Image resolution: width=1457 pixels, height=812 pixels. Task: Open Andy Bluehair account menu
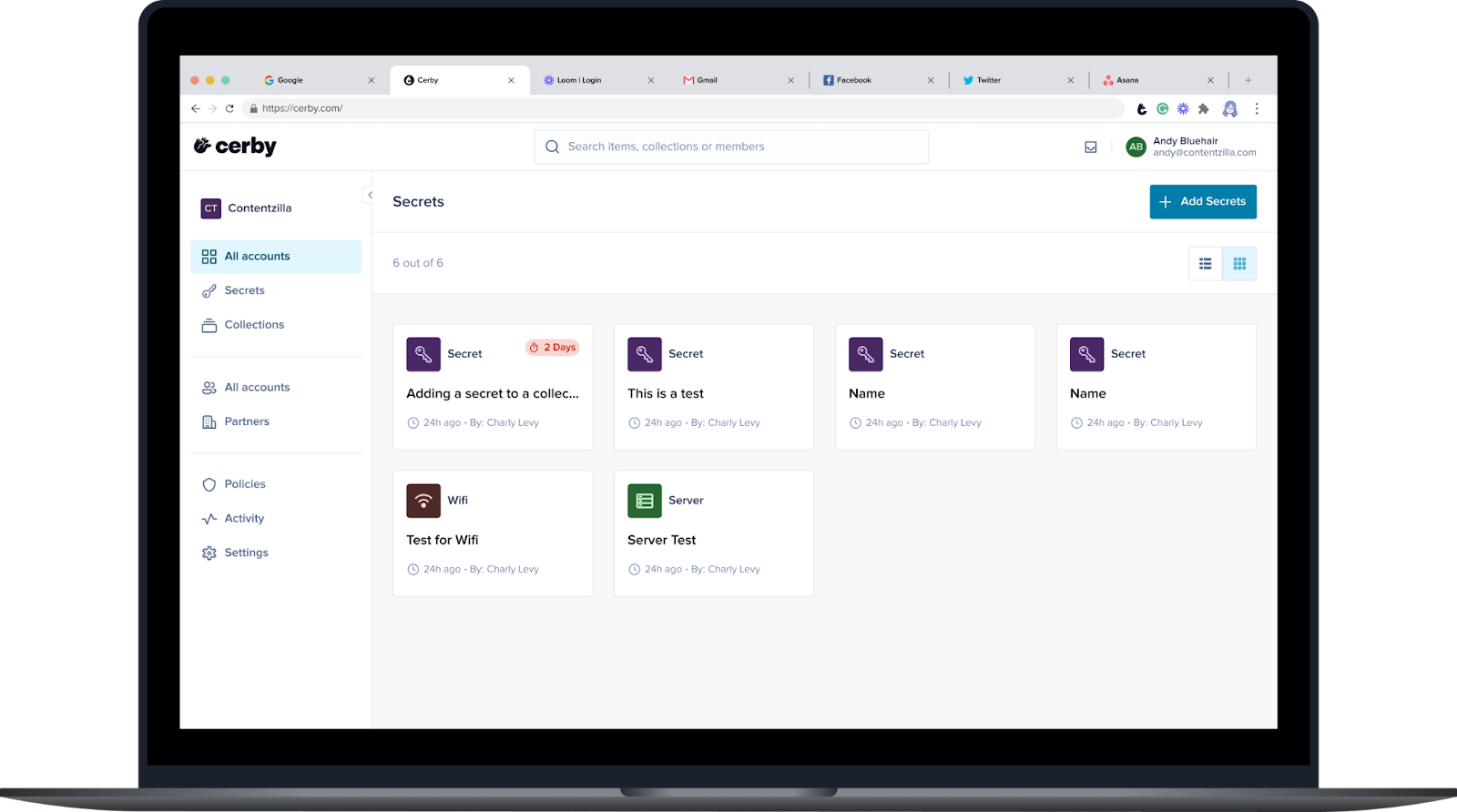click(1191, 147)
